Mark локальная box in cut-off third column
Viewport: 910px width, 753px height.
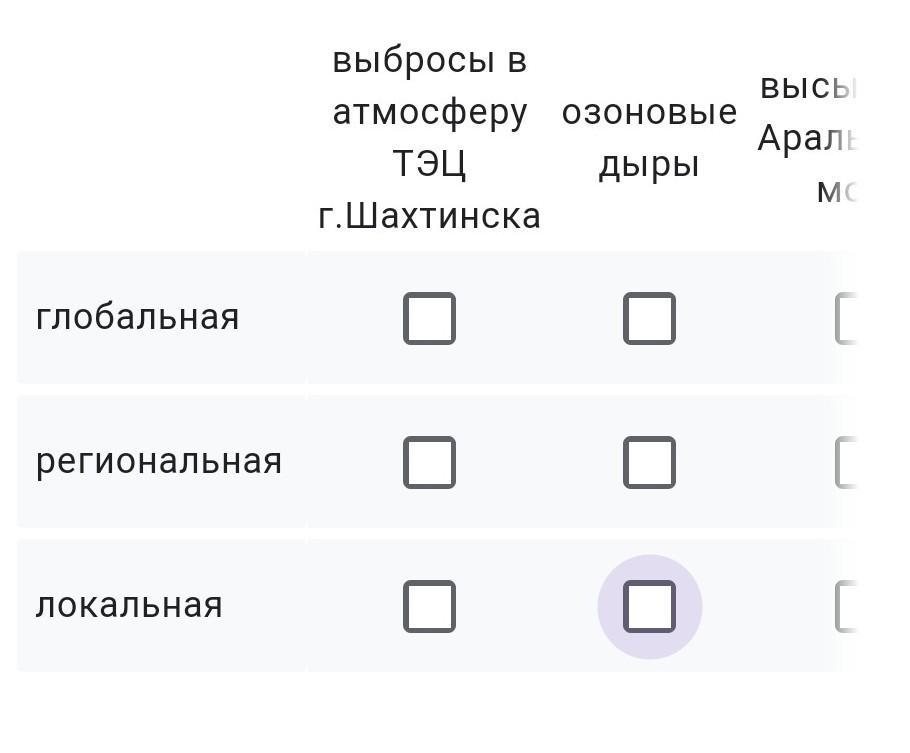click(848, 606)
